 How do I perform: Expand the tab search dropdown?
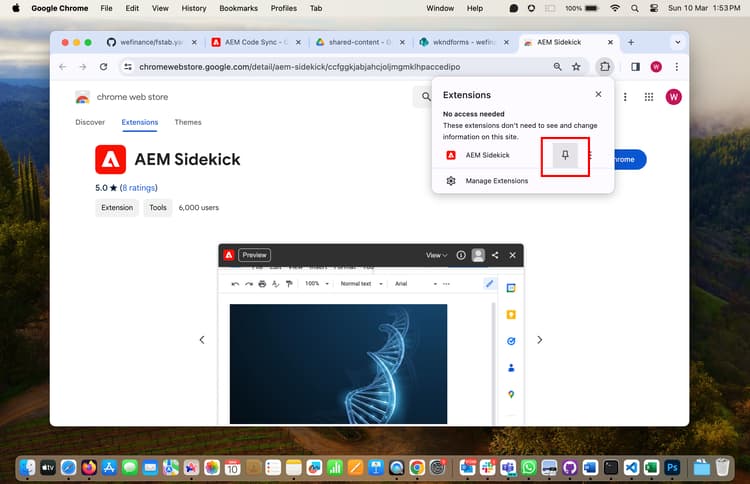(x=677, y=42)
